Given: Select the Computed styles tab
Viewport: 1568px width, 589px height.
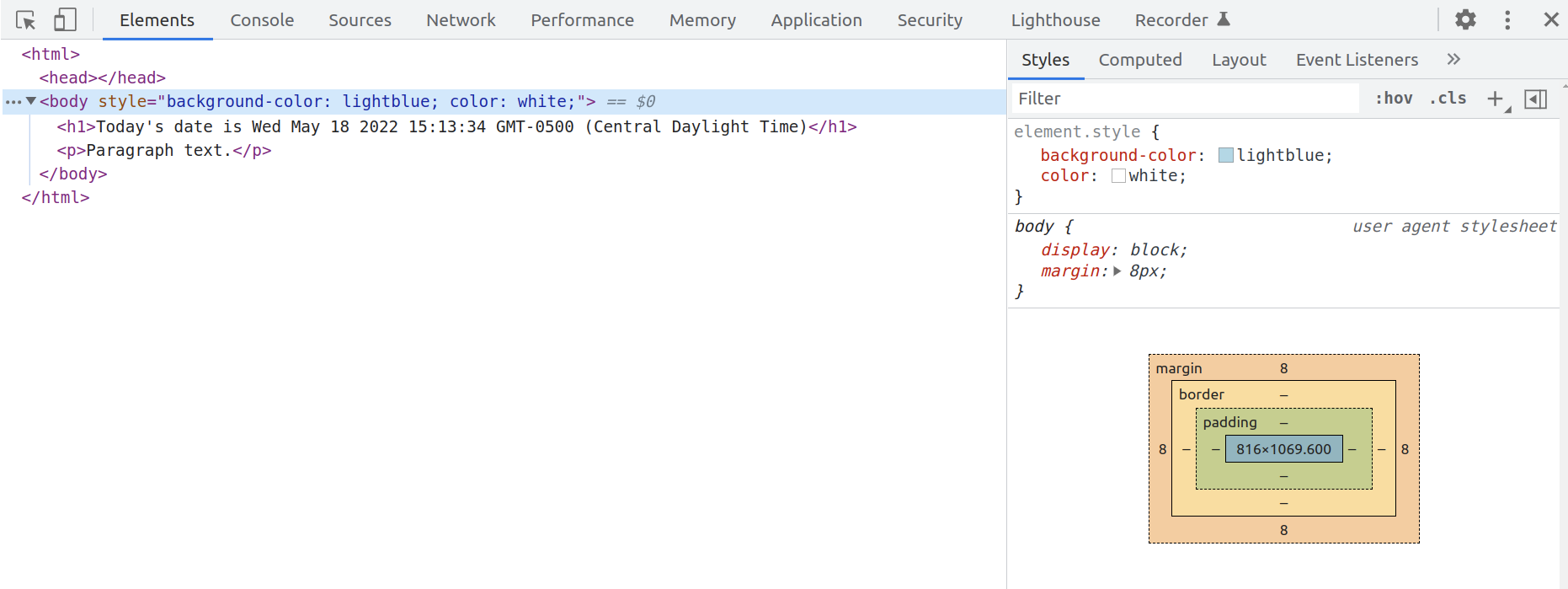Looking at the screenshot, I should pos(1139,60).
